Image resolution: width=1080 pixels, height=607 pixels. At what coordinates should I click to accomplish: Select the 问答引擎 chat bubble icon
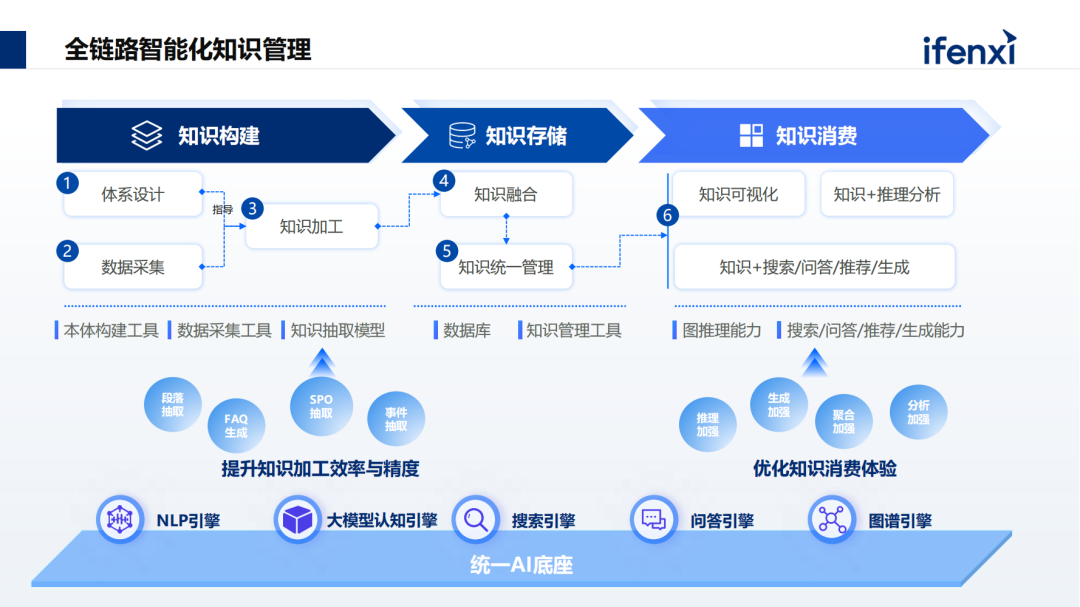pos(654,520)
